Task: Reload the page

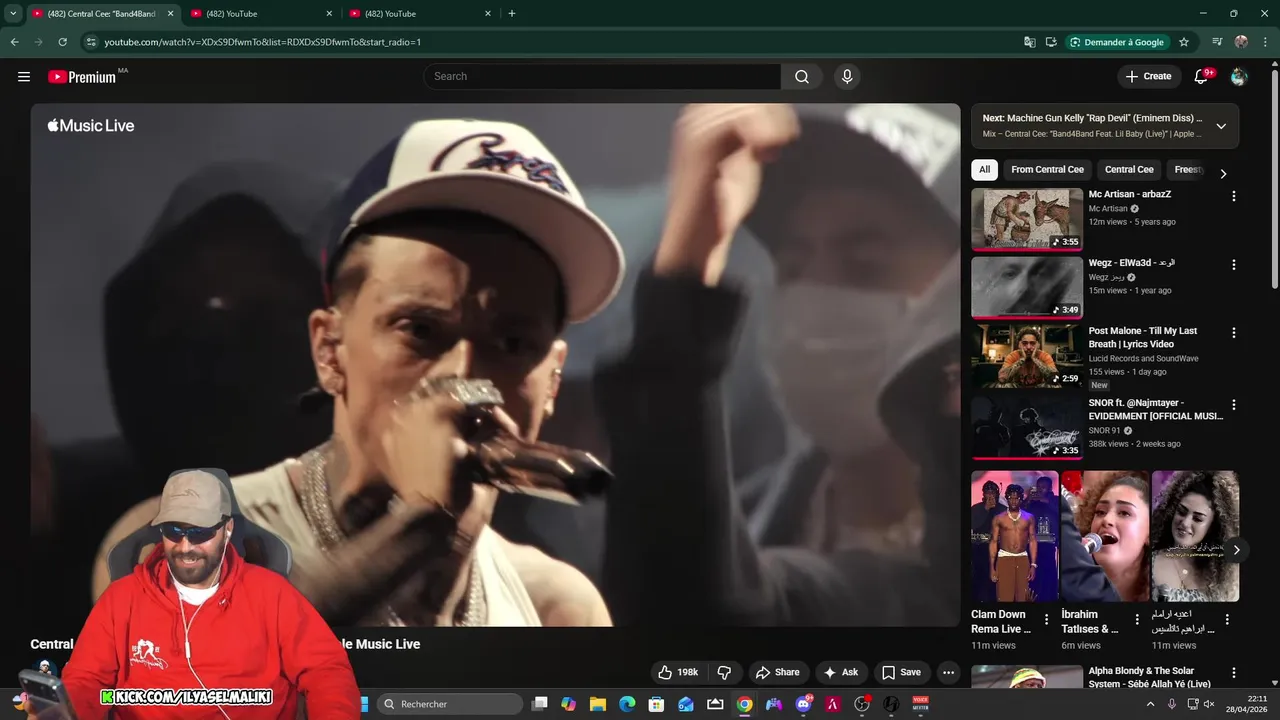Action: (62, 42)
